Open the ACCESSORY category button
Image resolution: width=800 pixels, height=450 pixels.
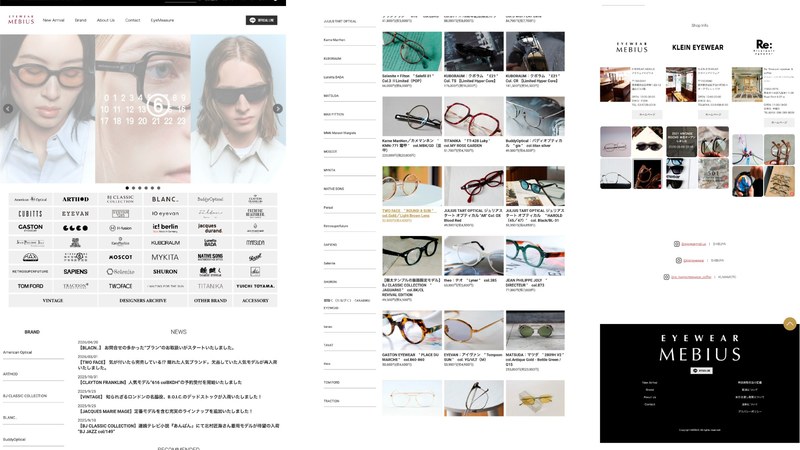tap(255, 301)
